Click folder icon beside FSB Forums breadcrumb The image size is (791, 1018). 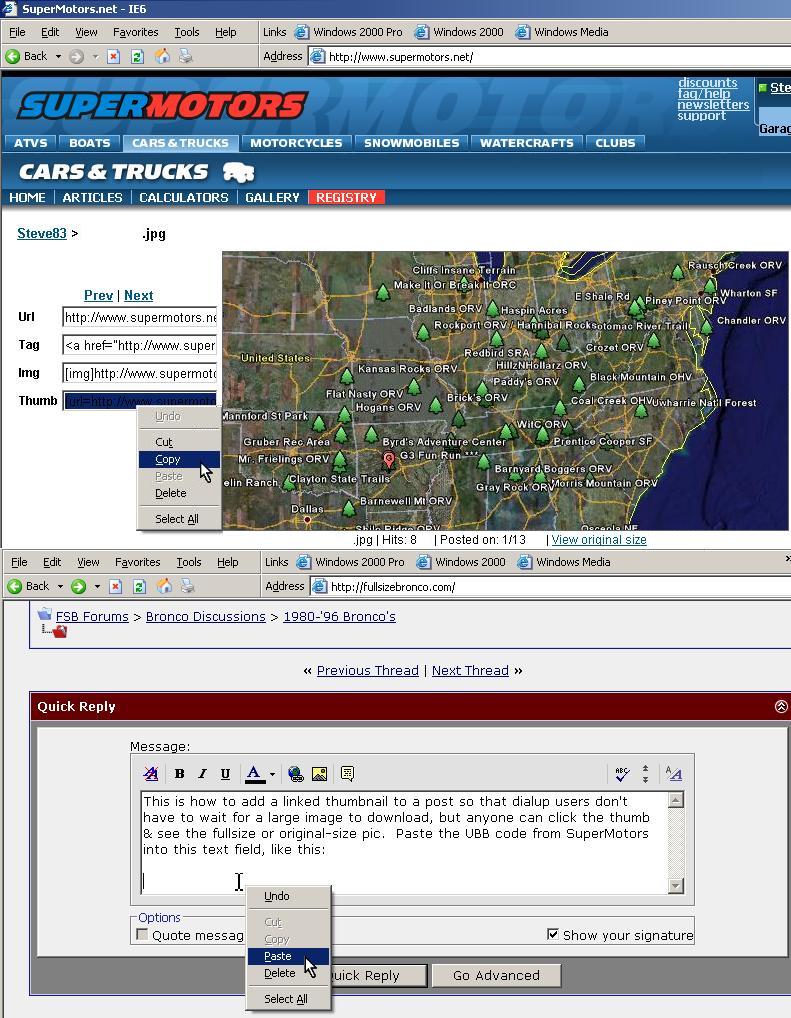pyautogui.click(x=44, y=614)
